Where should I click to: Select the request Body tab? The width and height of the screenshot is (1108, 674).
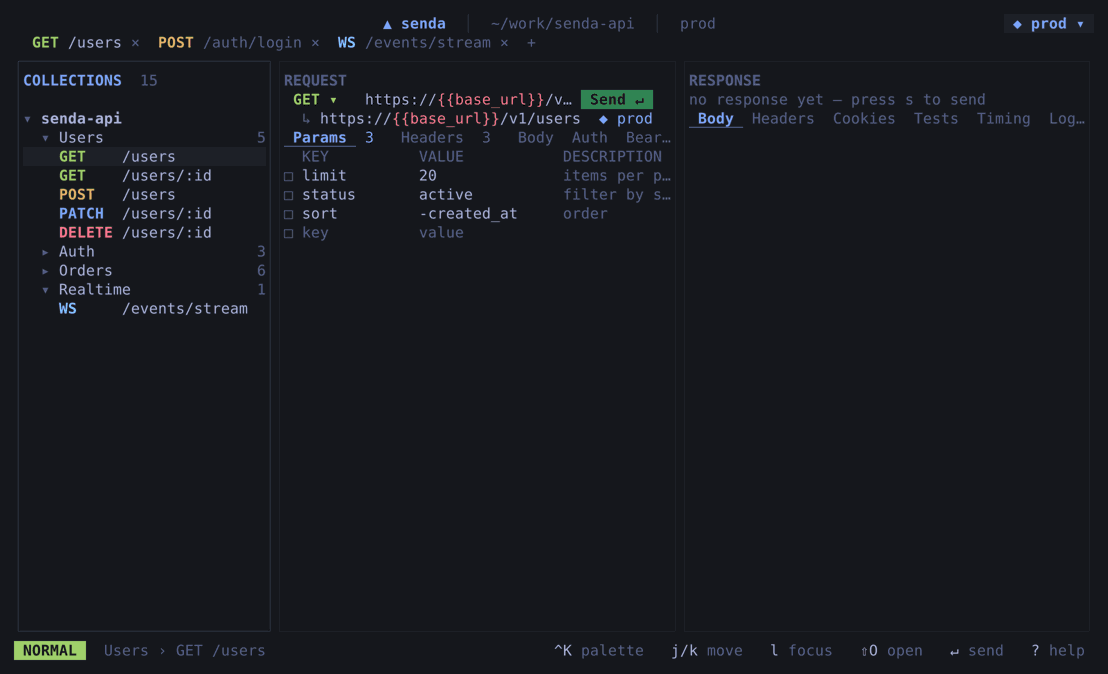(x=536, y=138)
